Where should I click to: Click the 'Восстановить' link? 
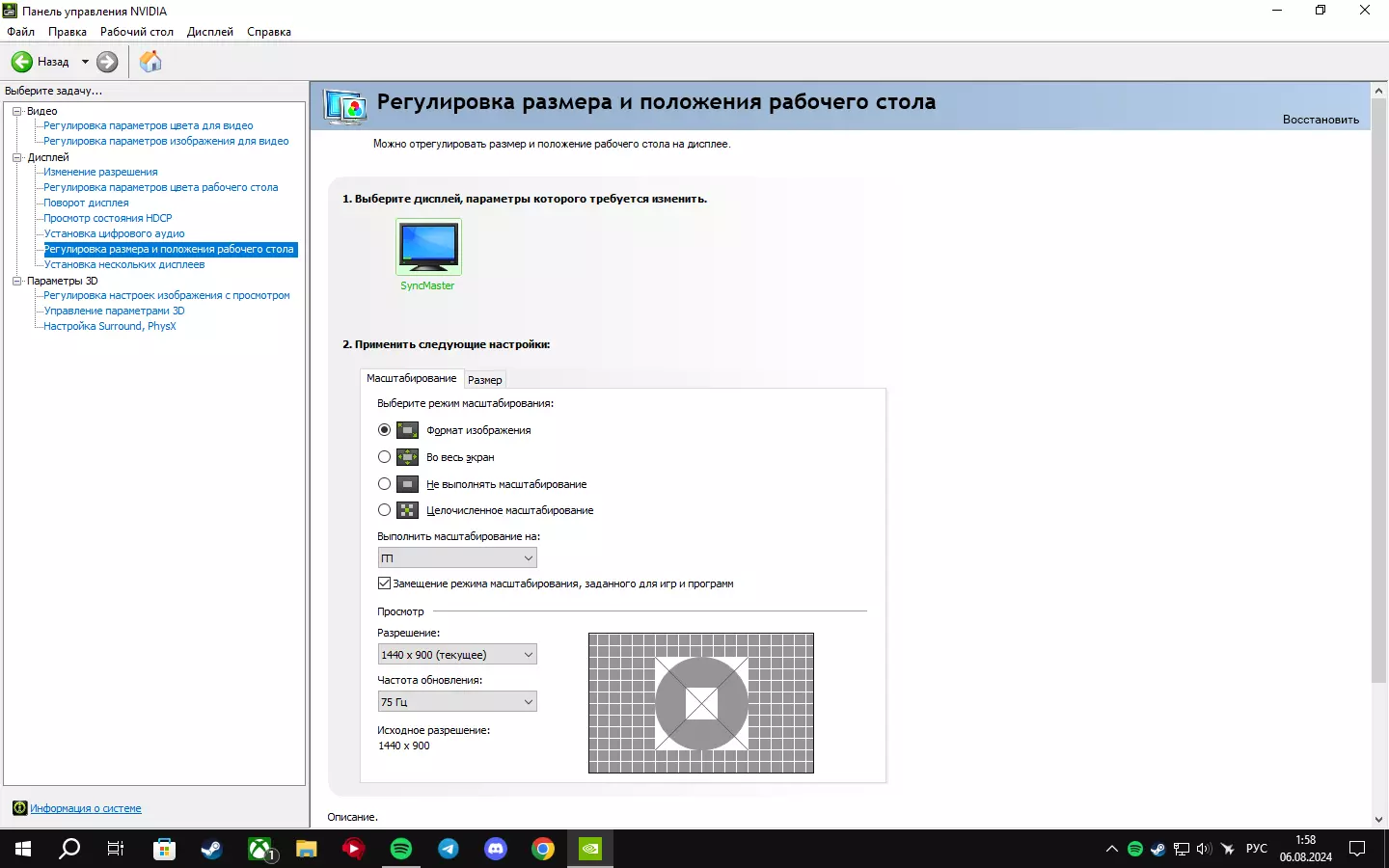pyautogui.click(x=1321, y=120)
